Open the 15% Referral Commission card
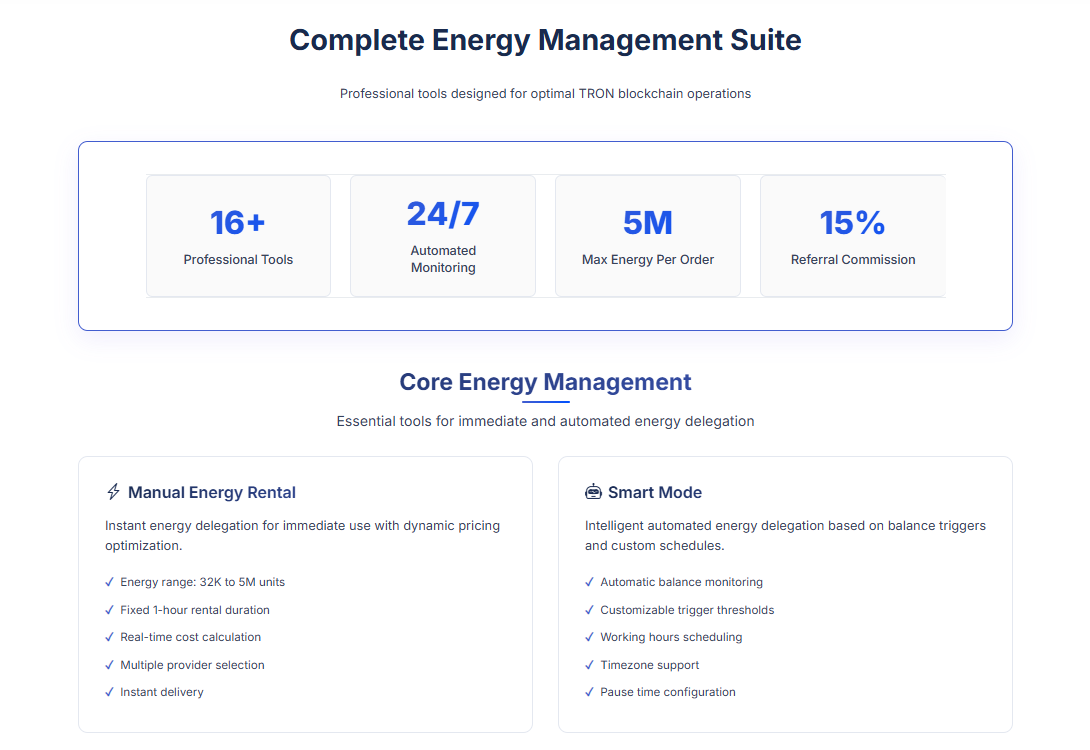1090x750 pixels. click(x=852, y=236)
